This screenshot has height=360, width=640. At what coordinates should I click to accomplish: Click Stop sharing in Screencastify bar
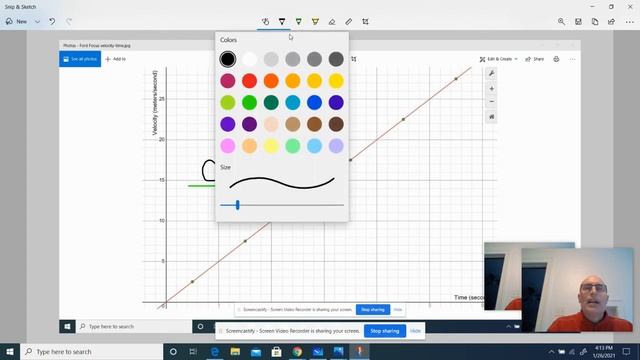tap(385, 331)
